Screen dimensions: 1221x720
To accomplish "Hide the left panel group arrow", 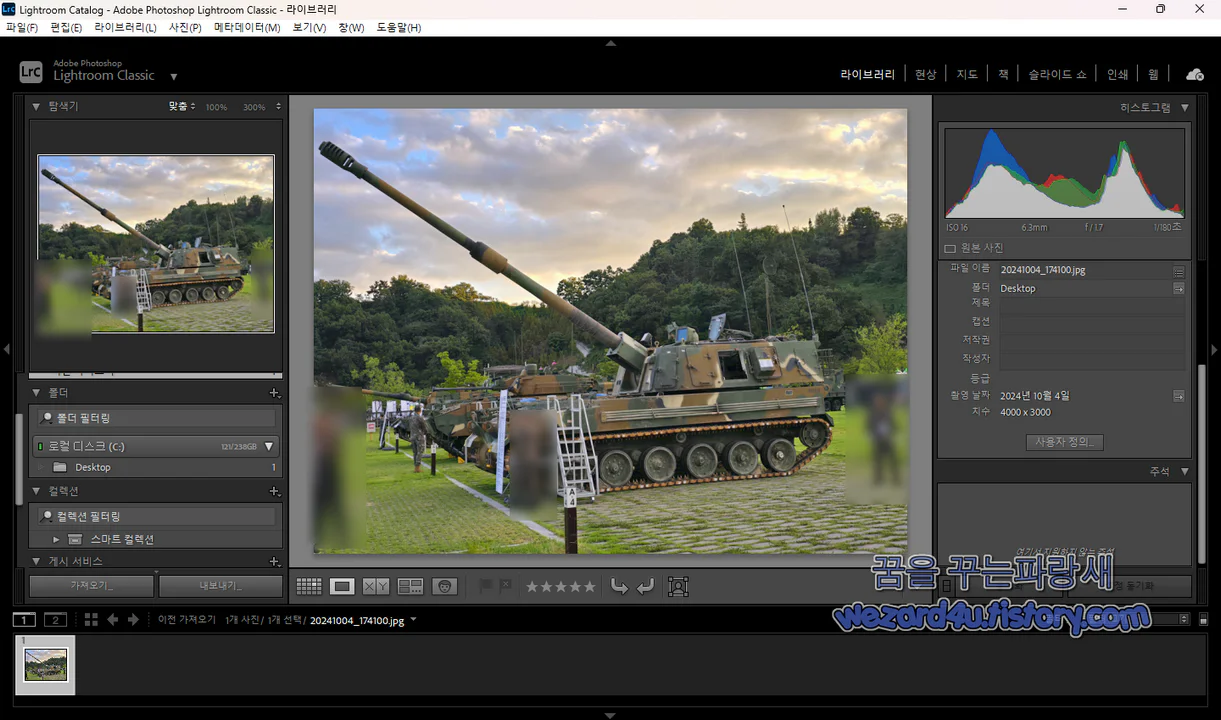I will point(6,349).
